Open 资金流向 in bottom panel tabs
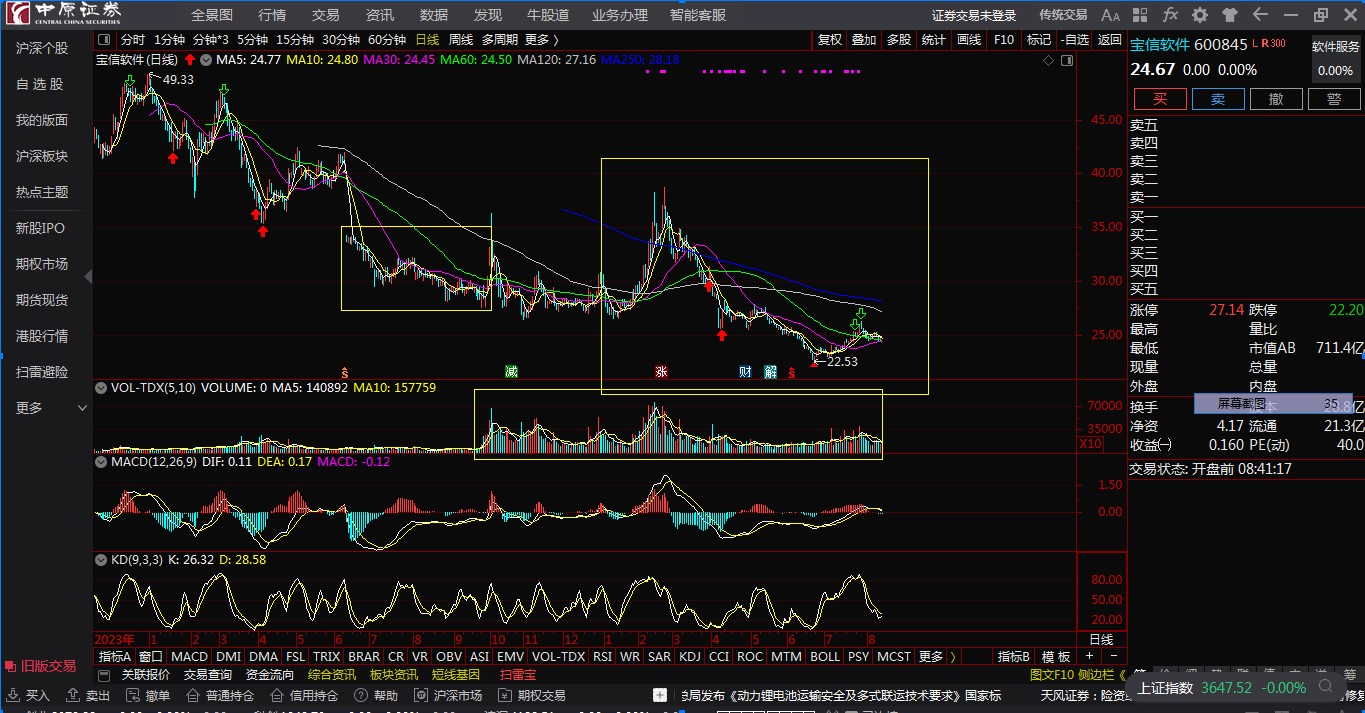 (x=270, y=675)
